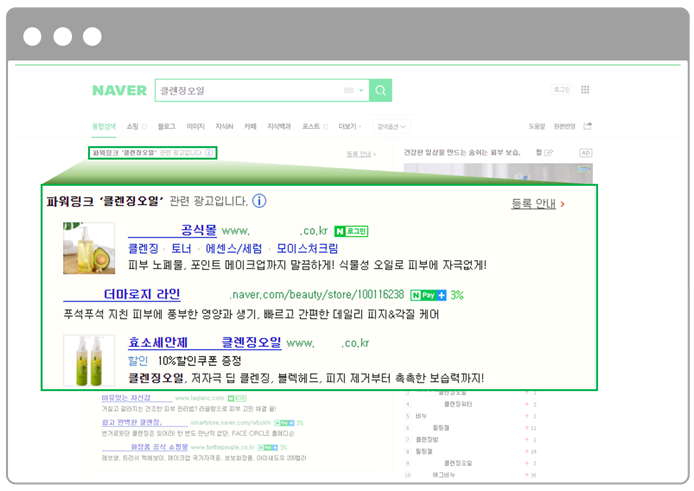
Task: Click the N 로그인 badge next to 공식몰
Action: (x=351, y=231)
